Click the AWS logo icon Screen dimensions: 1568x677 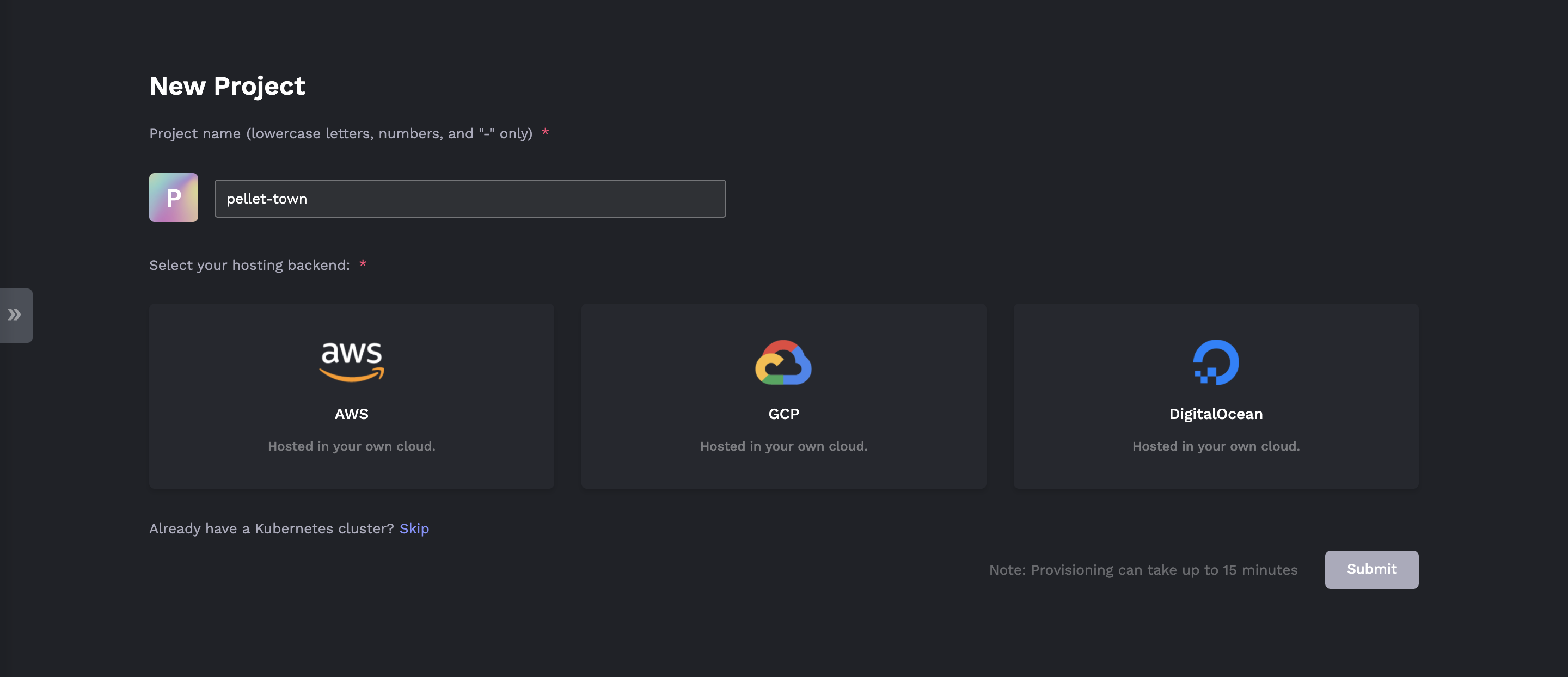click(351, 361)
